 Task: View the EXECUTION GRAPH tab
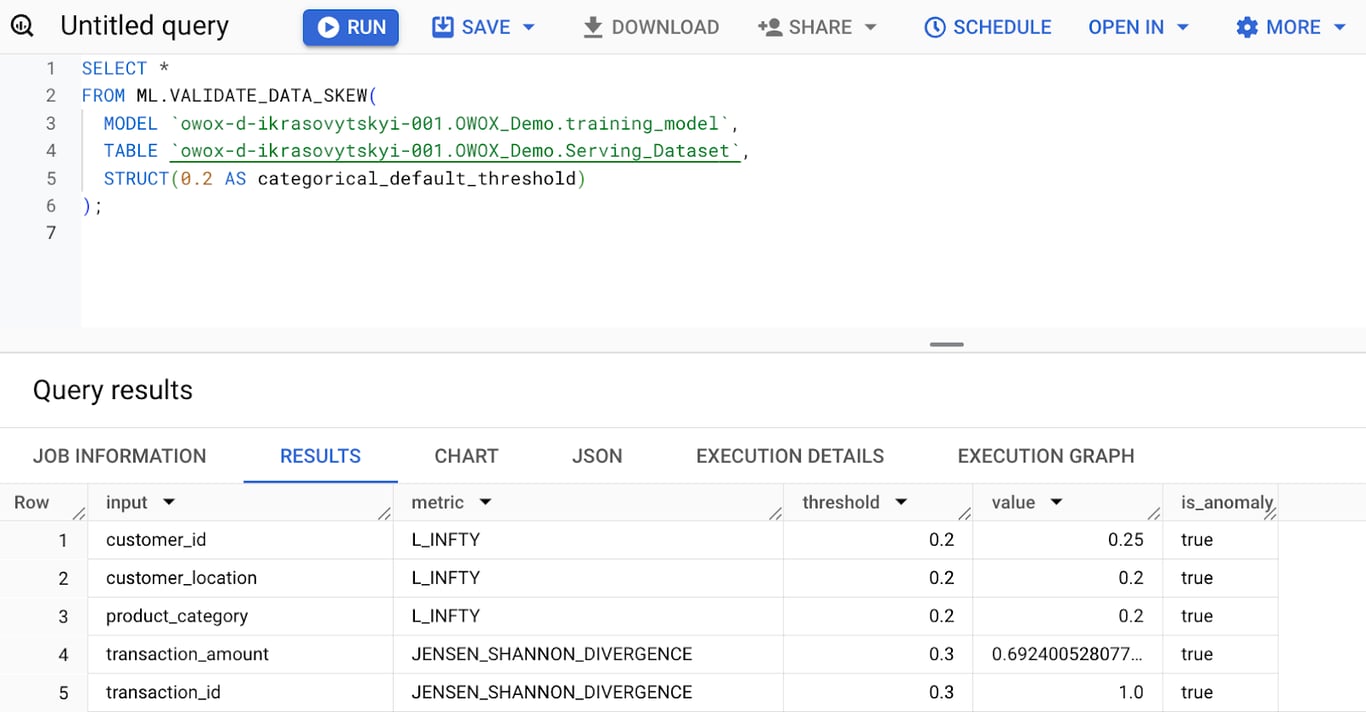[1046, 456]
